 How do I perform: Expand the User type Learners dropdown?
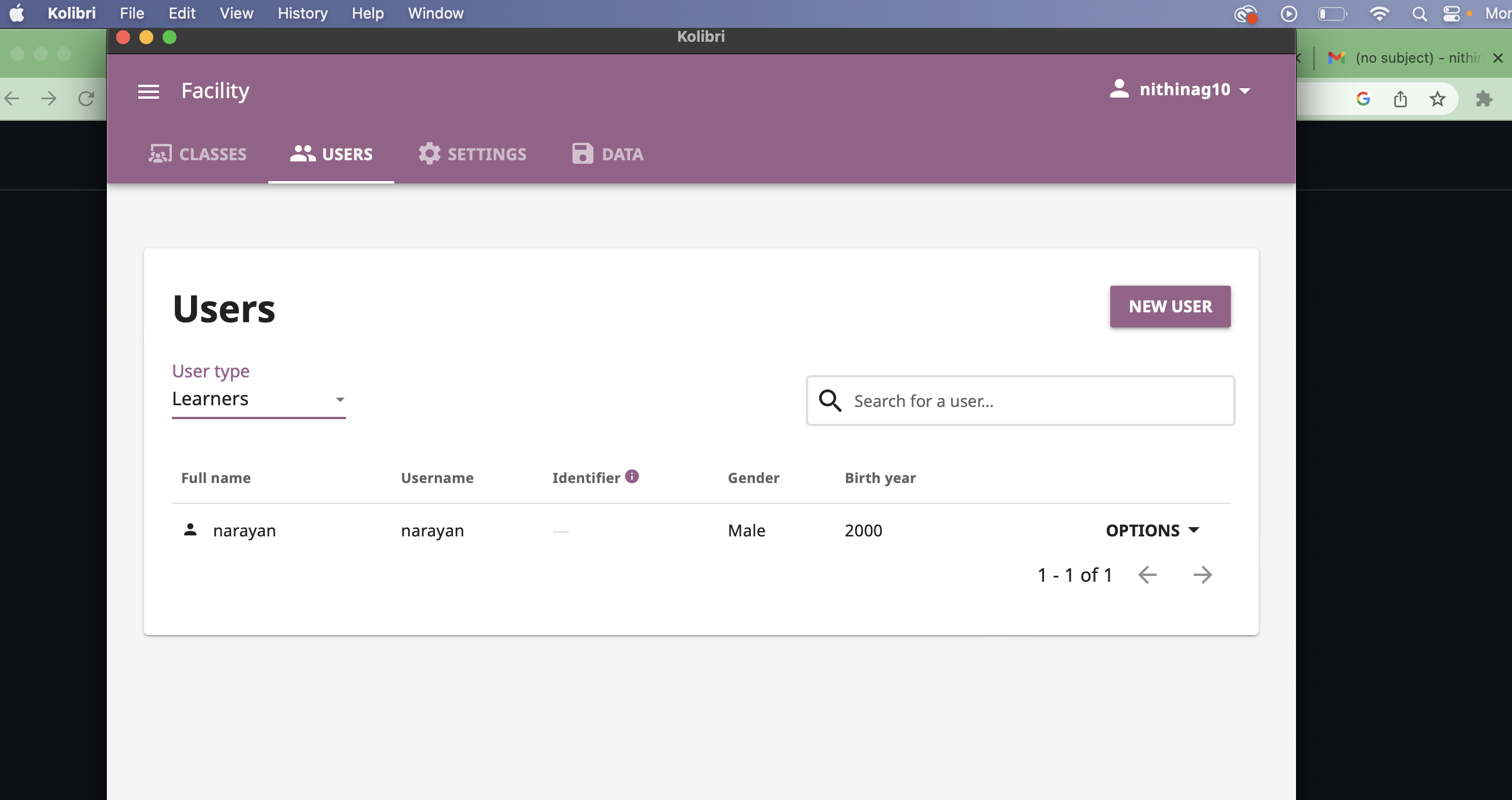[258, 399]
